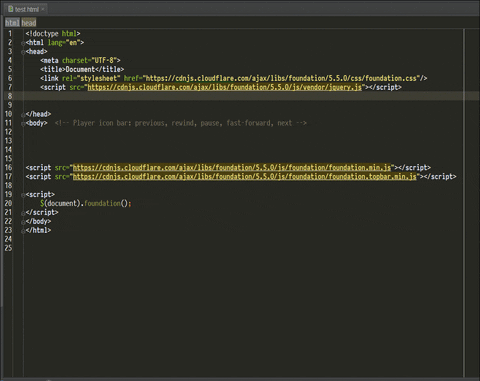This screenshot has height=381, width=480.
Task: Click line number 9 in gutter
Action: pyautogui.click(x=10, y=105)
